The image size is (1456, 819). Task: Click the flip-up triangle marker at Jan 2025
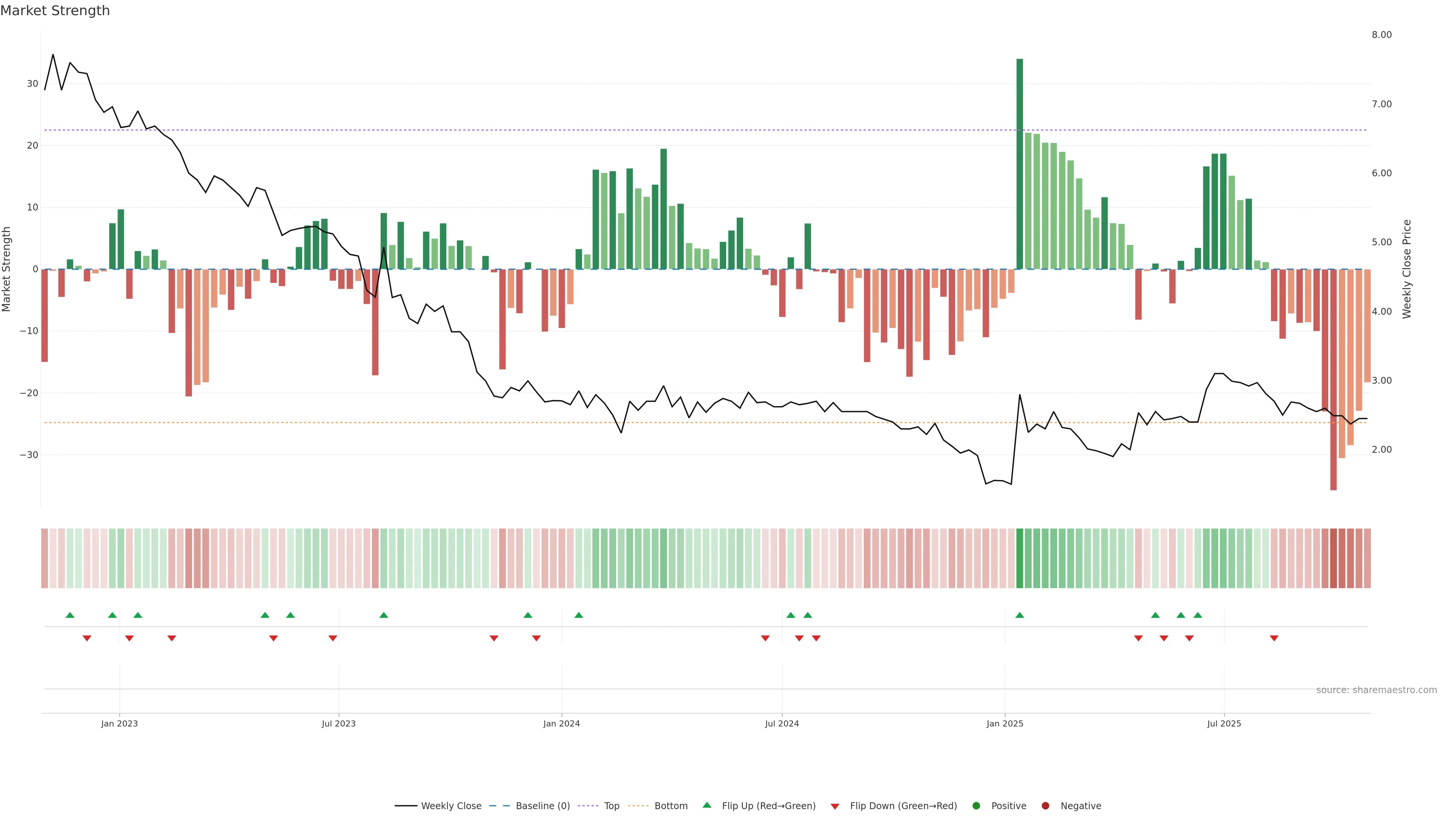[1020, 615]
